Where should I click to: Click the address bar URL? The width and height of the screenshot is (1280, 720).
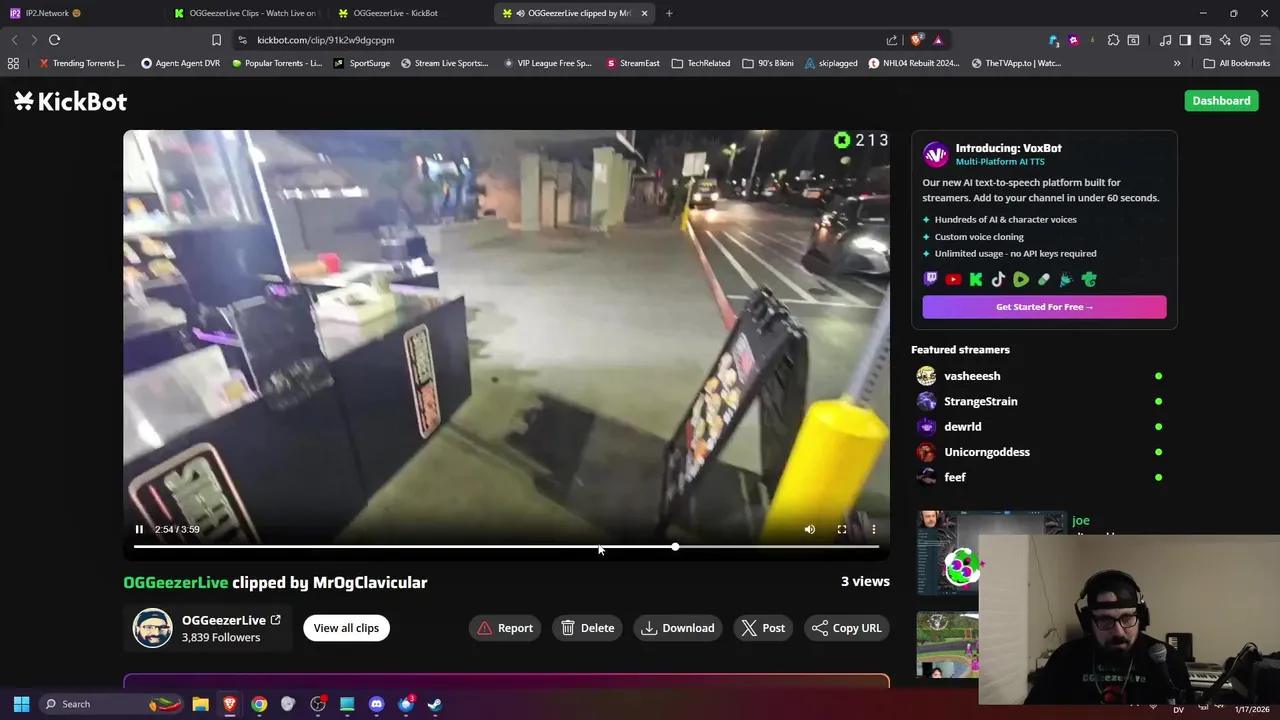pyautogui.click(x=325, y=40)
